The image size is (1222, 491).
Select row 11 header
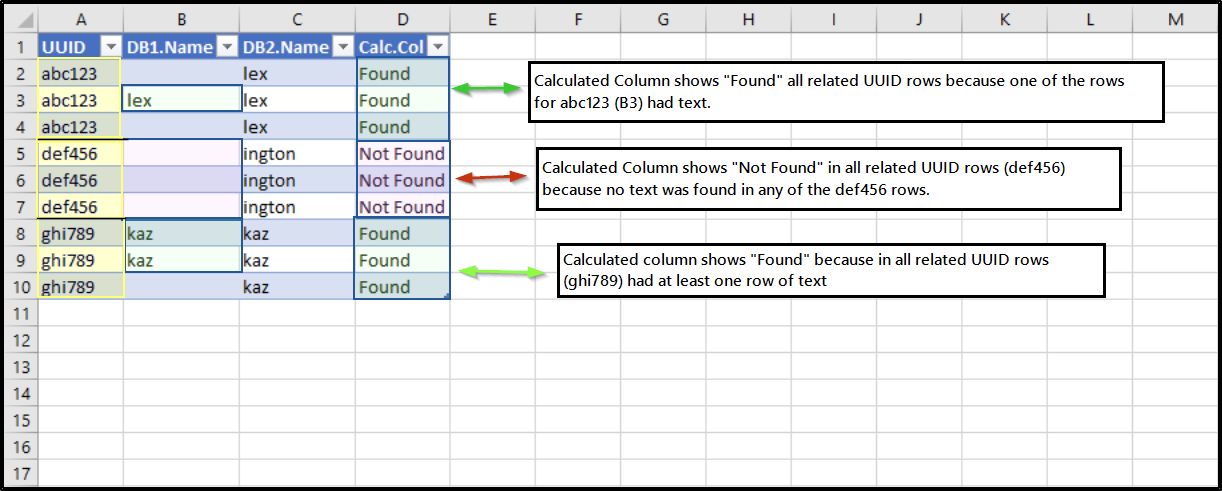[22, 314]
